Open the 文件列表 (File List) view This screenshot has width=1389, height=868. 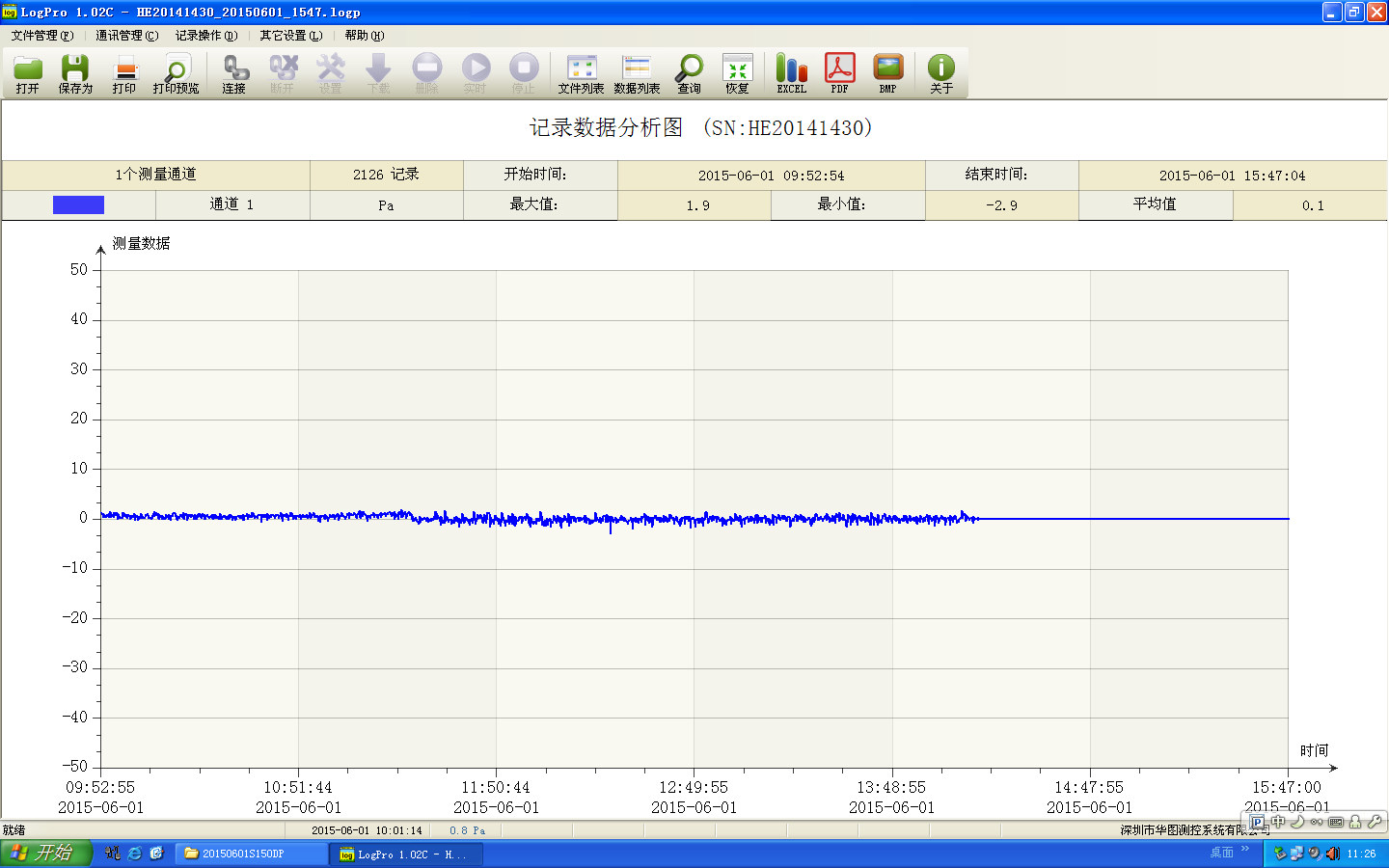pyautogui.click(x=581, y=73)
